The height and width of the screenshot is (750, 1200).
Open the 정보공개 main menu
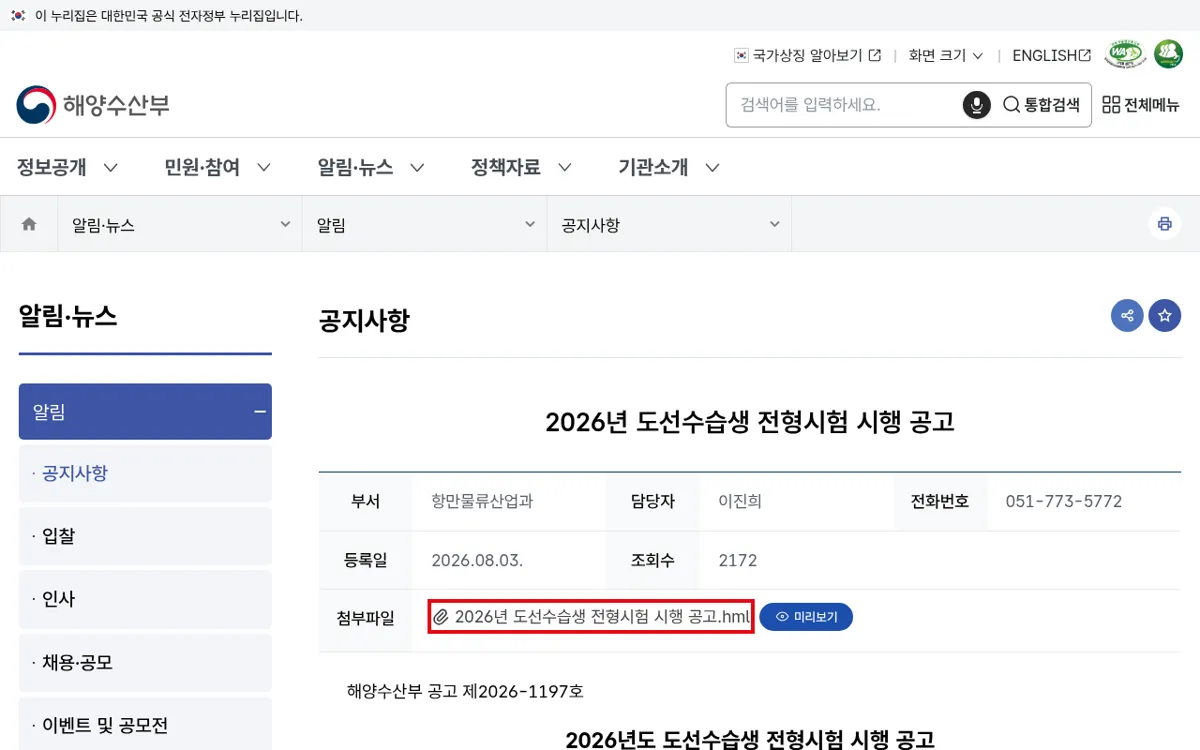coord(68,167)
